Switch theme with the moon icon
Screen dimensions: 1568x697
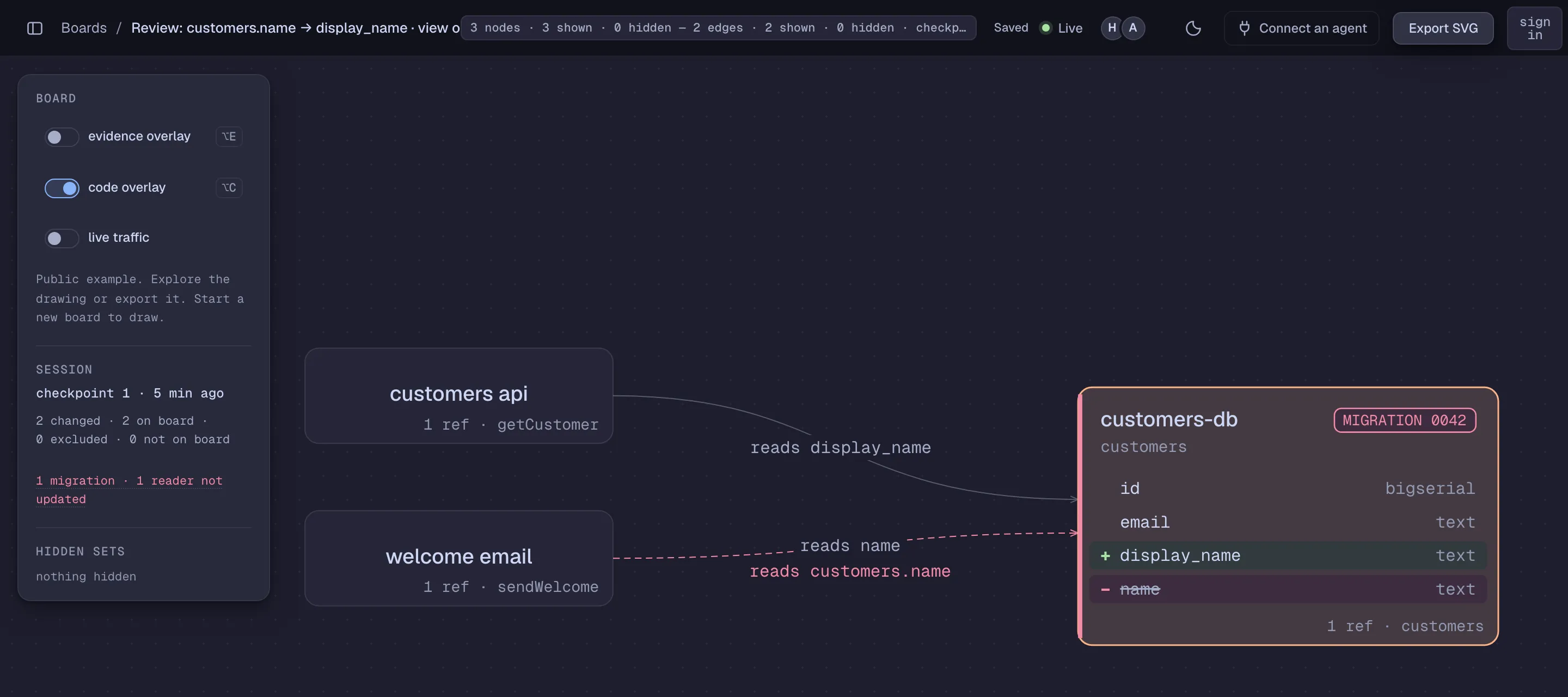click(1193, 28)
